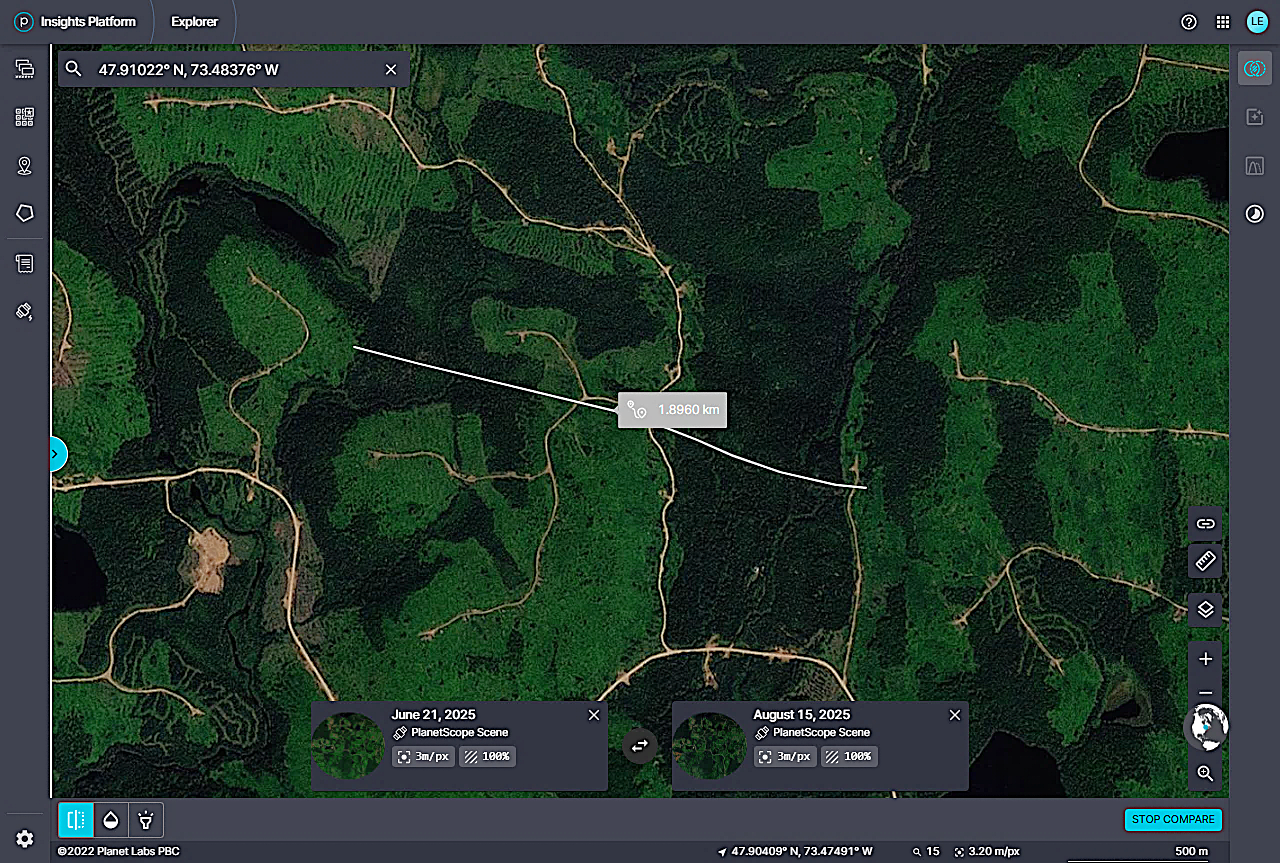Swap the two compared scenes
1280x863 pixels.
coord(640,746)
